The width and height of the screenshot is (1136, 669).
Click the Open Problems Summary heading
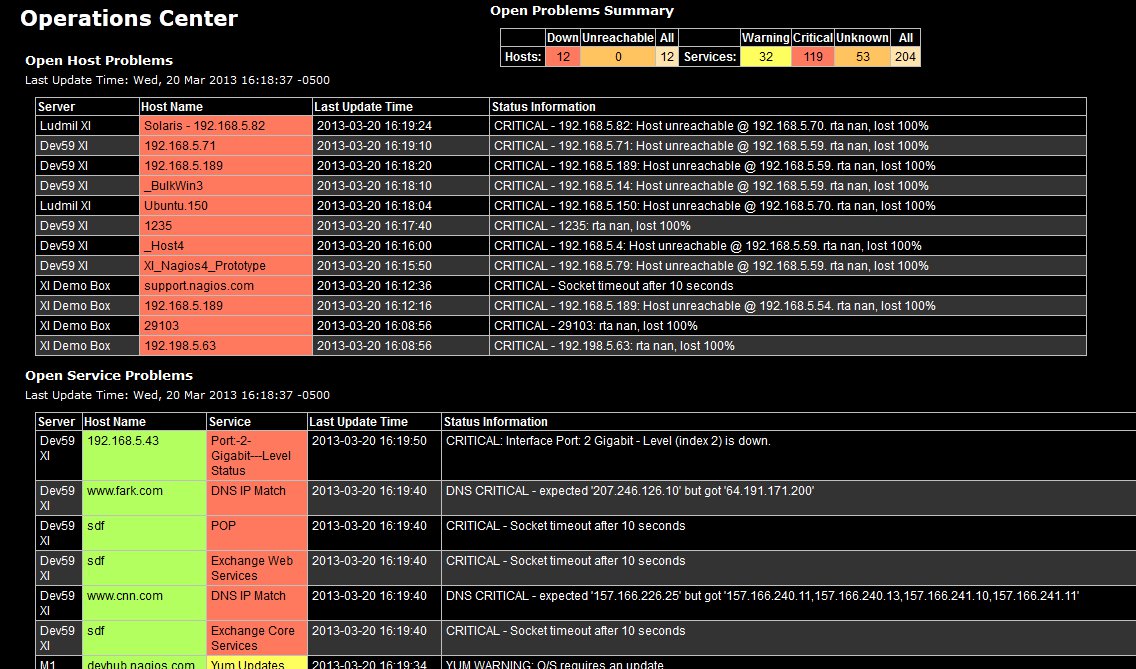coord(582,11)
